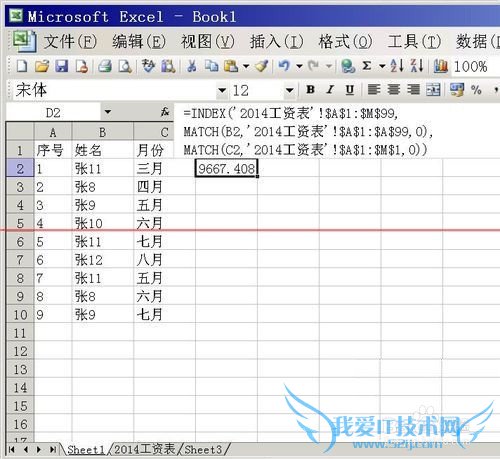Viewport: 500px width, 459px height.
Task: Copy selection with the Copy icon
Action: click(x=211, y=66)
